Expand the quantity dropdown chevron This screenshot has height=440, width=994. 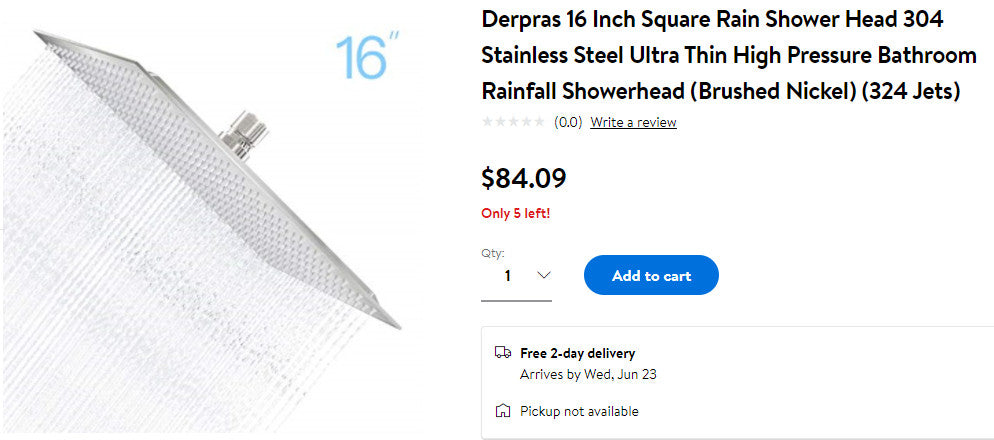543,275
